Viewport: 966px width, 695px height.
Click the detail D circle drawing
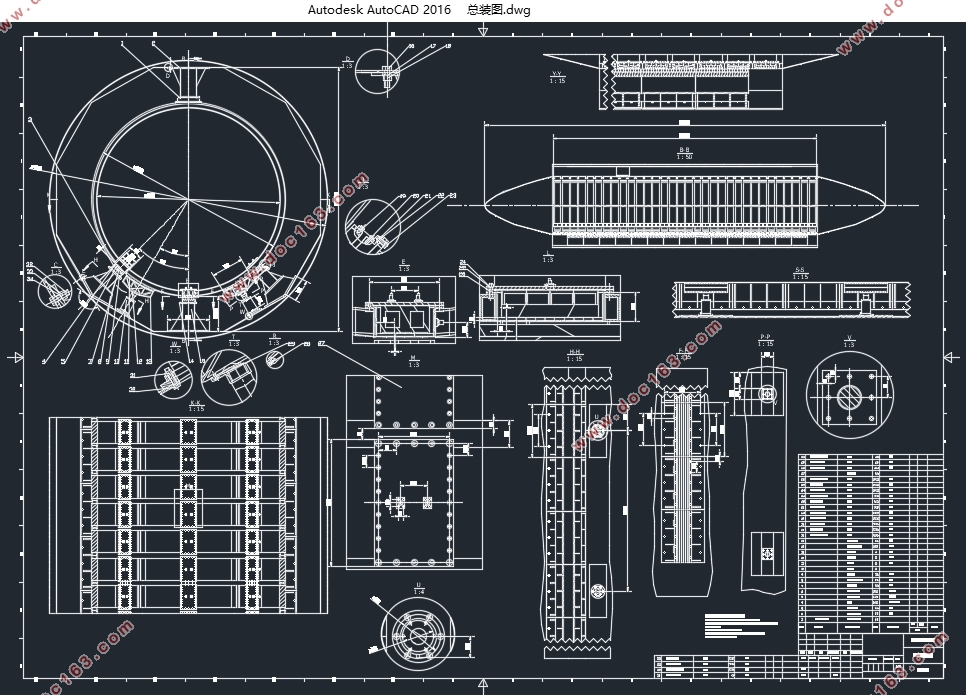[x=378, y=71]
